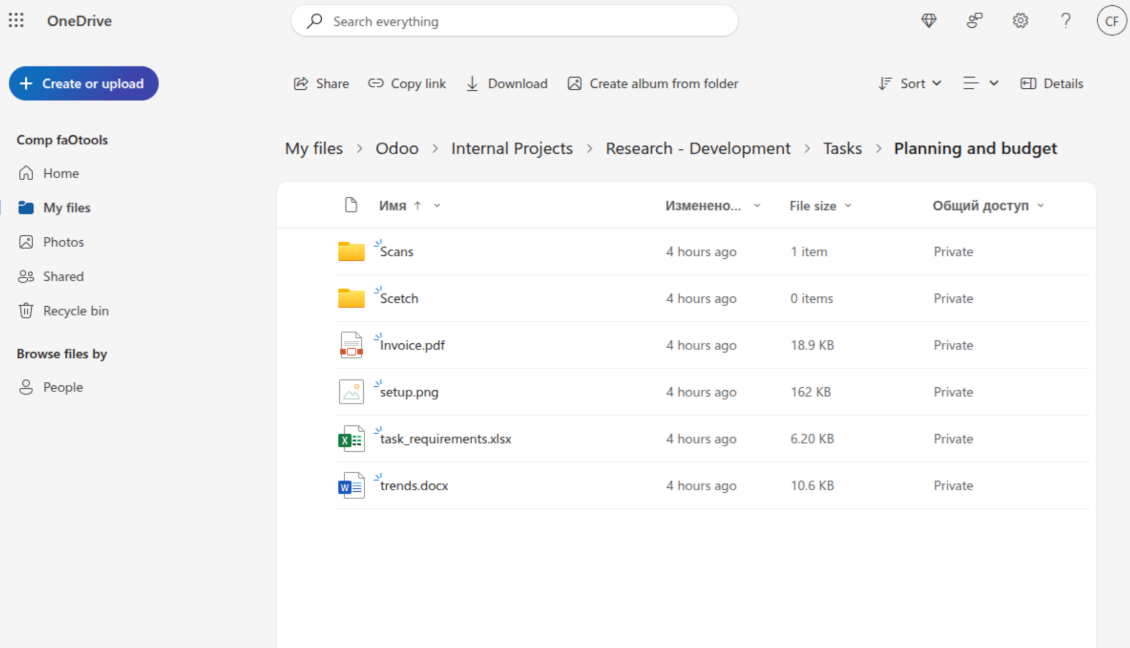Go to Recycle bin in sidebar
The image size is (1130, 648).
tap(75, 311)
